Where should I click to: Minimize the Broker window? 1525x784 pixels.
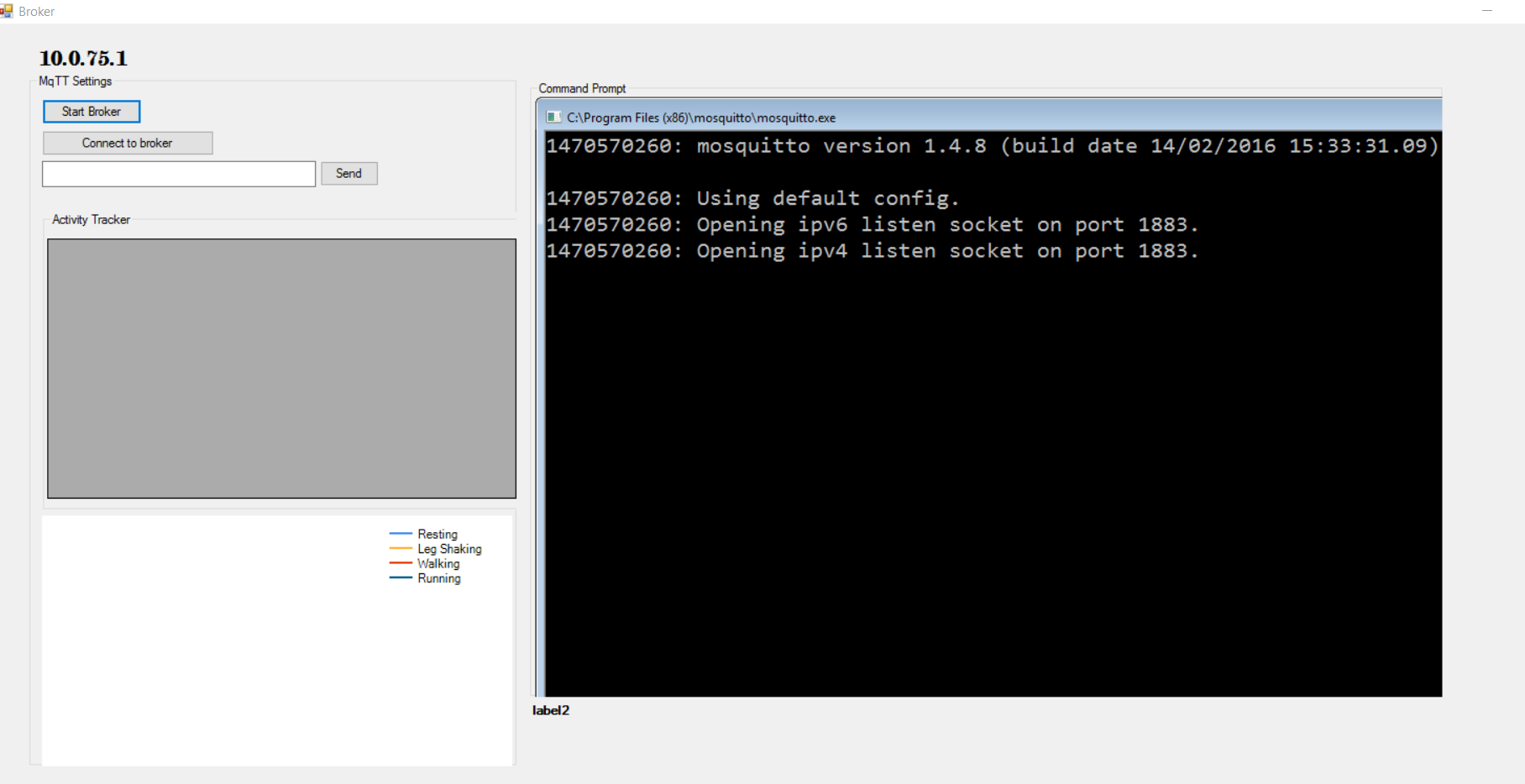[x=1487, y=11]
